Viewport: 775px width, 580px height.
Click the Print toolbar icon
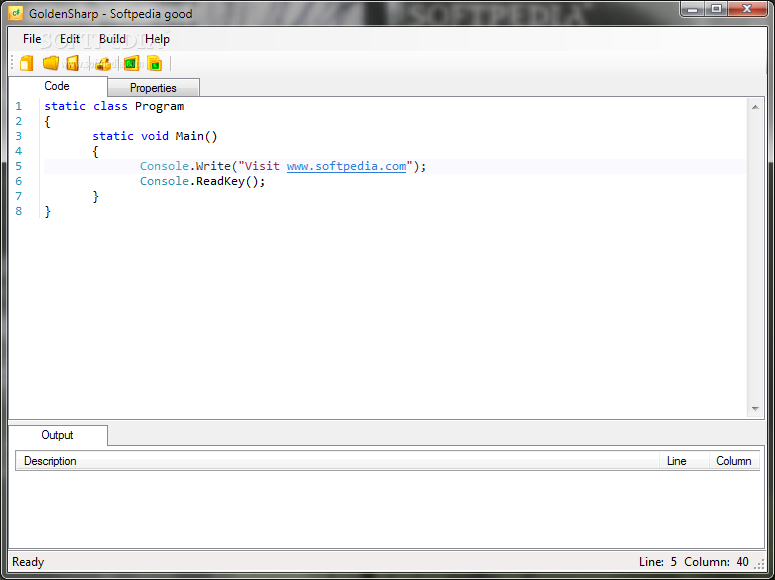pos(103,63)
